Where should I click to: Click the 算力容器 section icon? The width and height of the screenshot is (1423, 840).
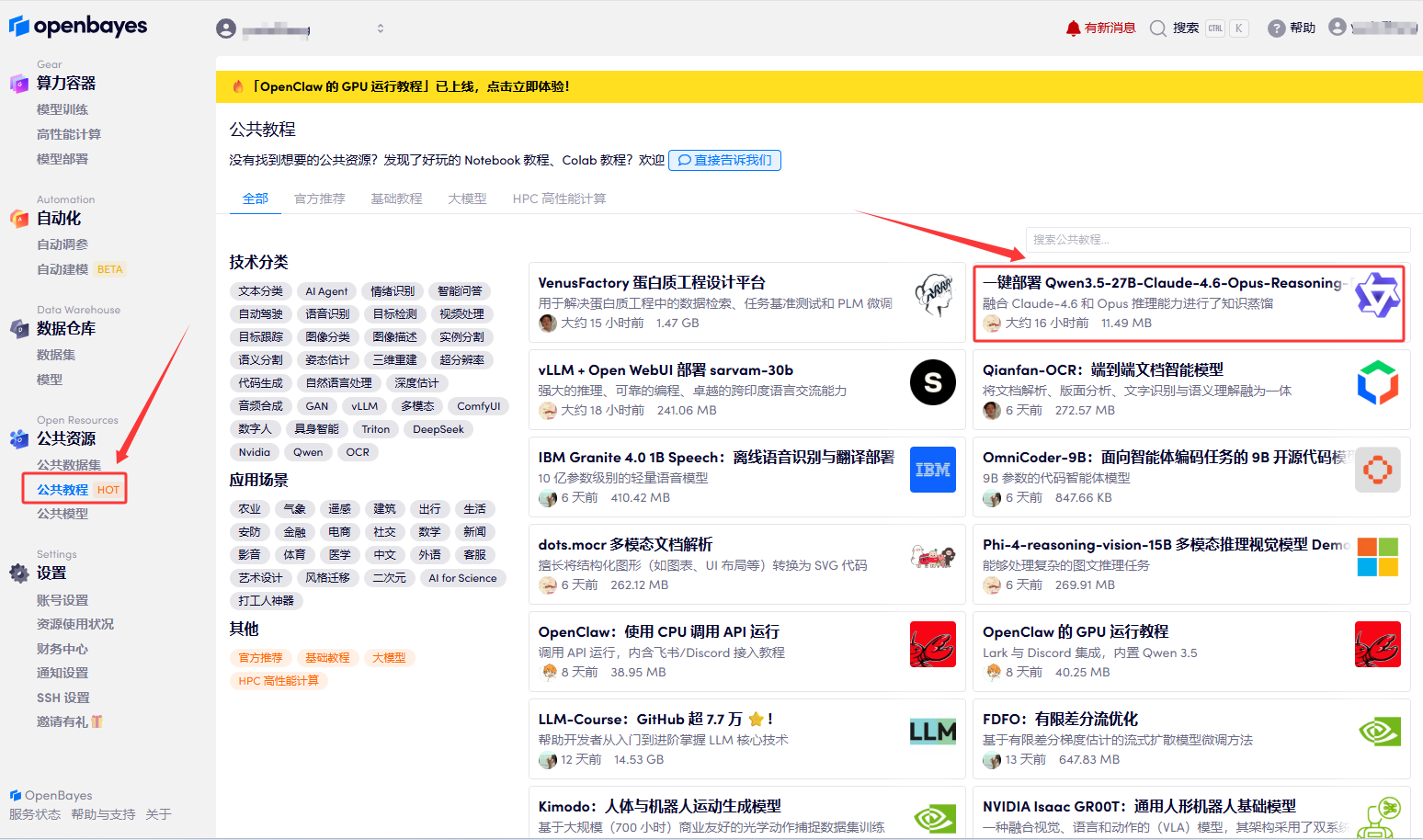(x=19, y=84)
